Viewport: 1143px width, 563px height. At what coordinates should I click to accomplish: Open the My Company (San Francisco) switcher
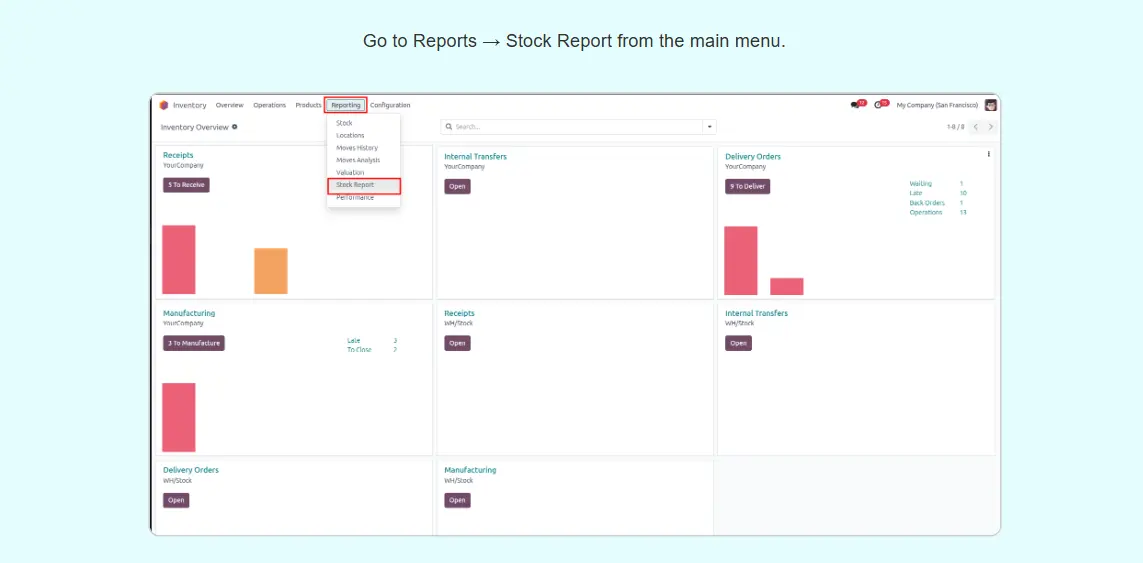tap(937, 105)
